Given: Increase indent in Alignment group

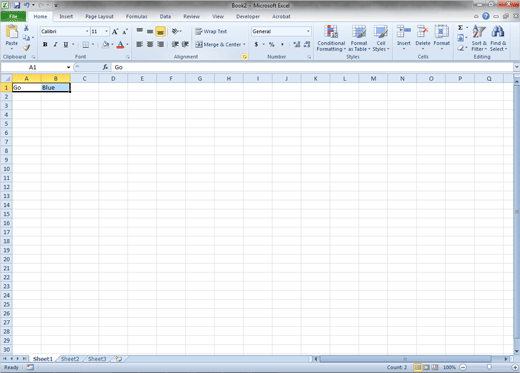Looking at the screenshot, I should click(185, 44).
